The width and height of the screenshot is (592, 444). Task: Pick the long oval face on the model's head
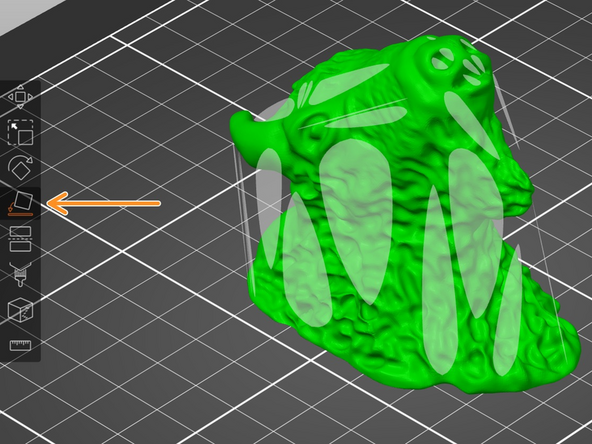349,84
